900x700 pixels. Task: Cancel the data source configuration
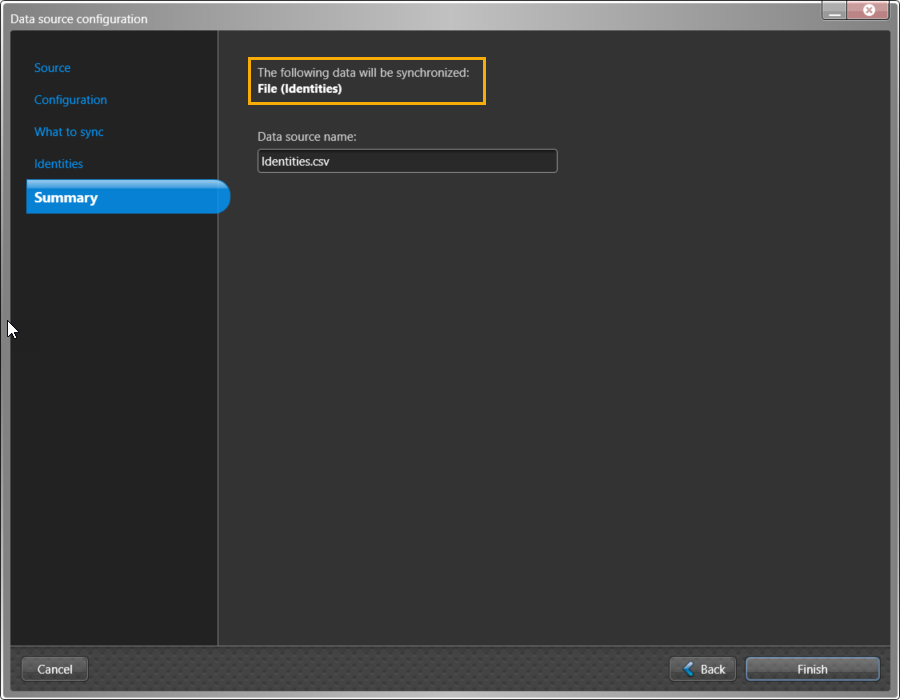coord(54,669)
